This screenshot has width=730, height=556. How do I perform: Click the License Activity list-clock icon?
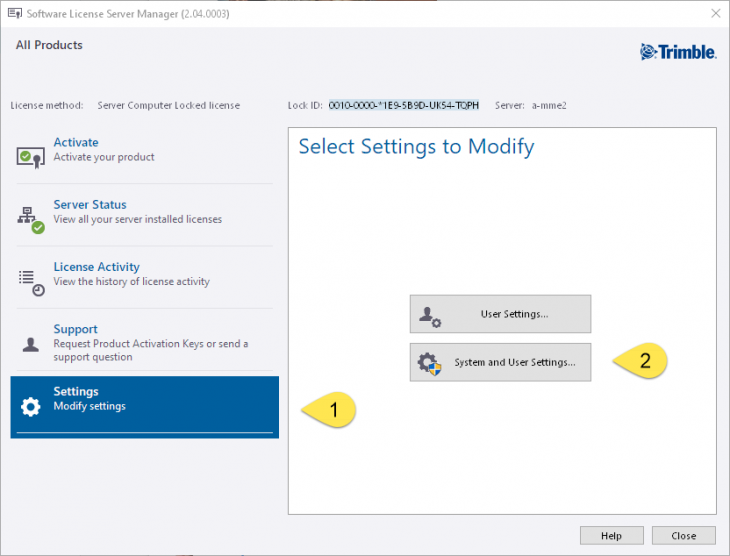[x=31, y=283]
